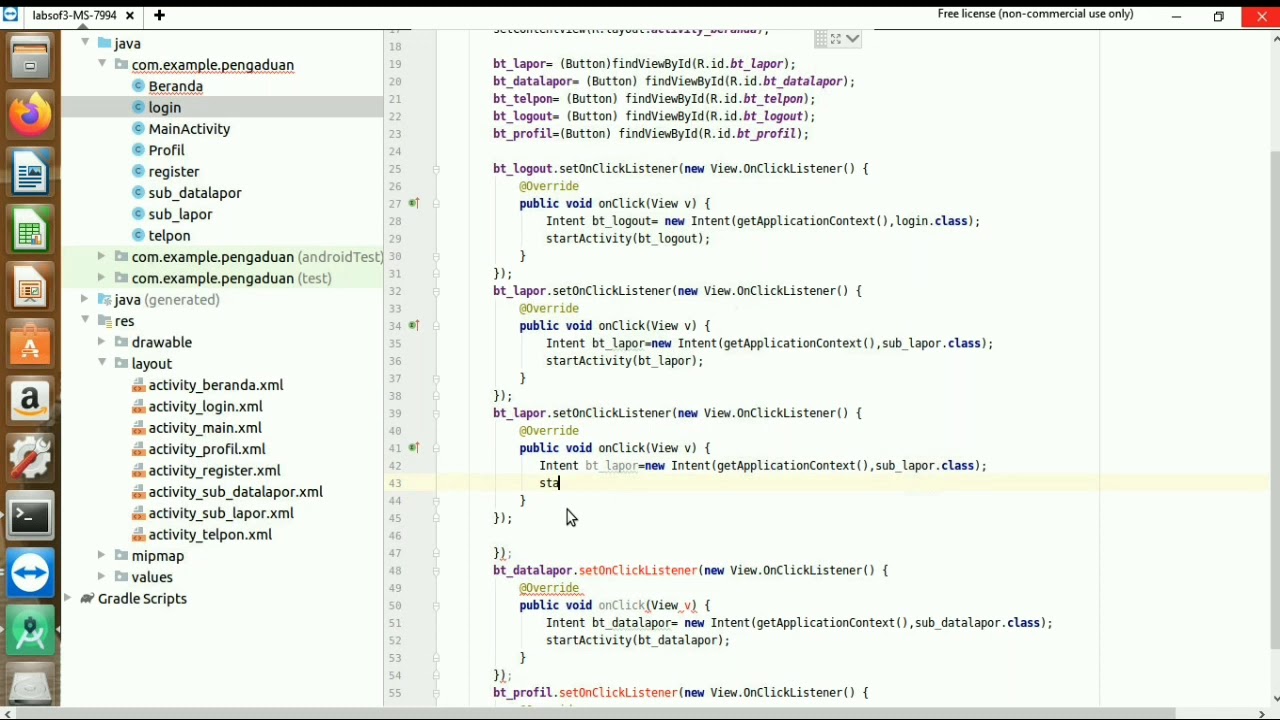Expand the mipmap folder
1280x720 pixels.
[102, 556]
